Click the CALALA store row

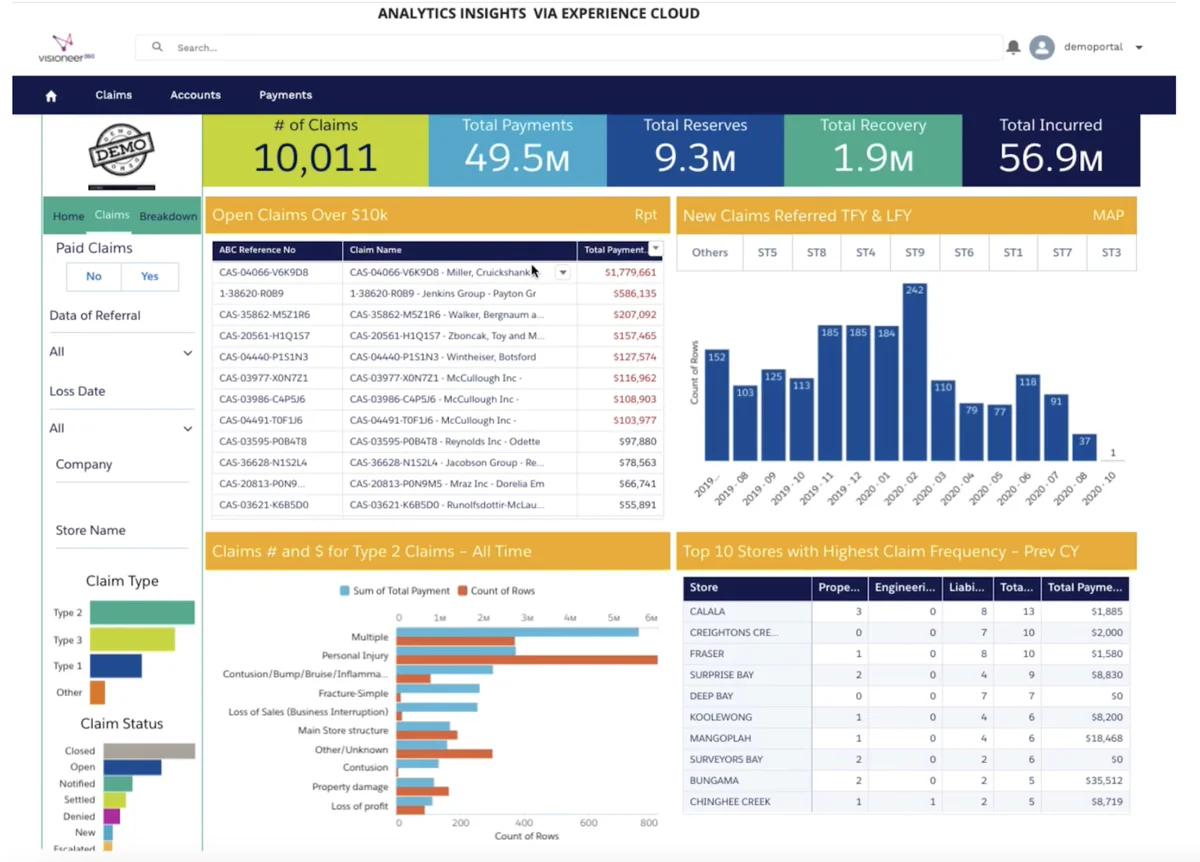(906, 611)
